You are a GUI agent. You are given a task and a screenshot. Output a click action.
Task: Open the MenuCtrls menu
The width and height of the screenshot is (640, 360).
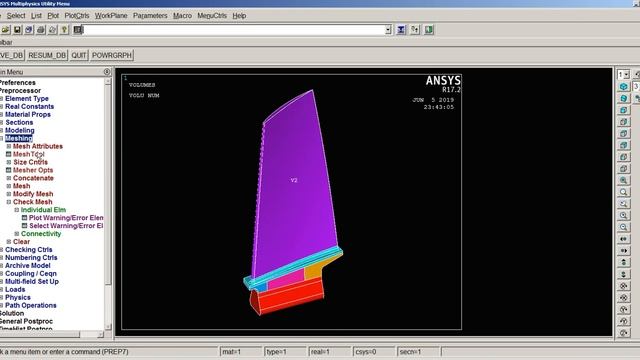coord(212,16)
